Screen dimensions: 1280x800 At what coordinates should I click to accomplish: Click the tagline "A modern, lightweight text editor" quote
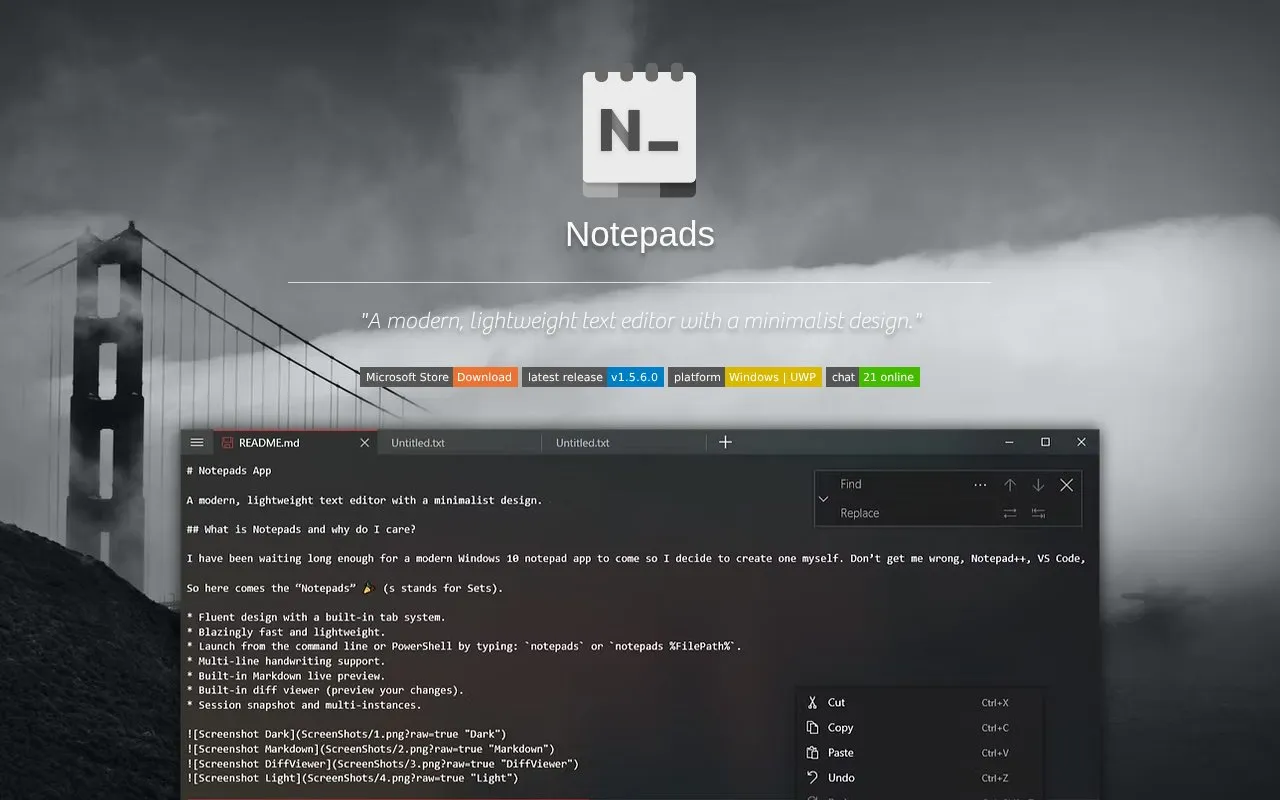[x=641, y=321]
